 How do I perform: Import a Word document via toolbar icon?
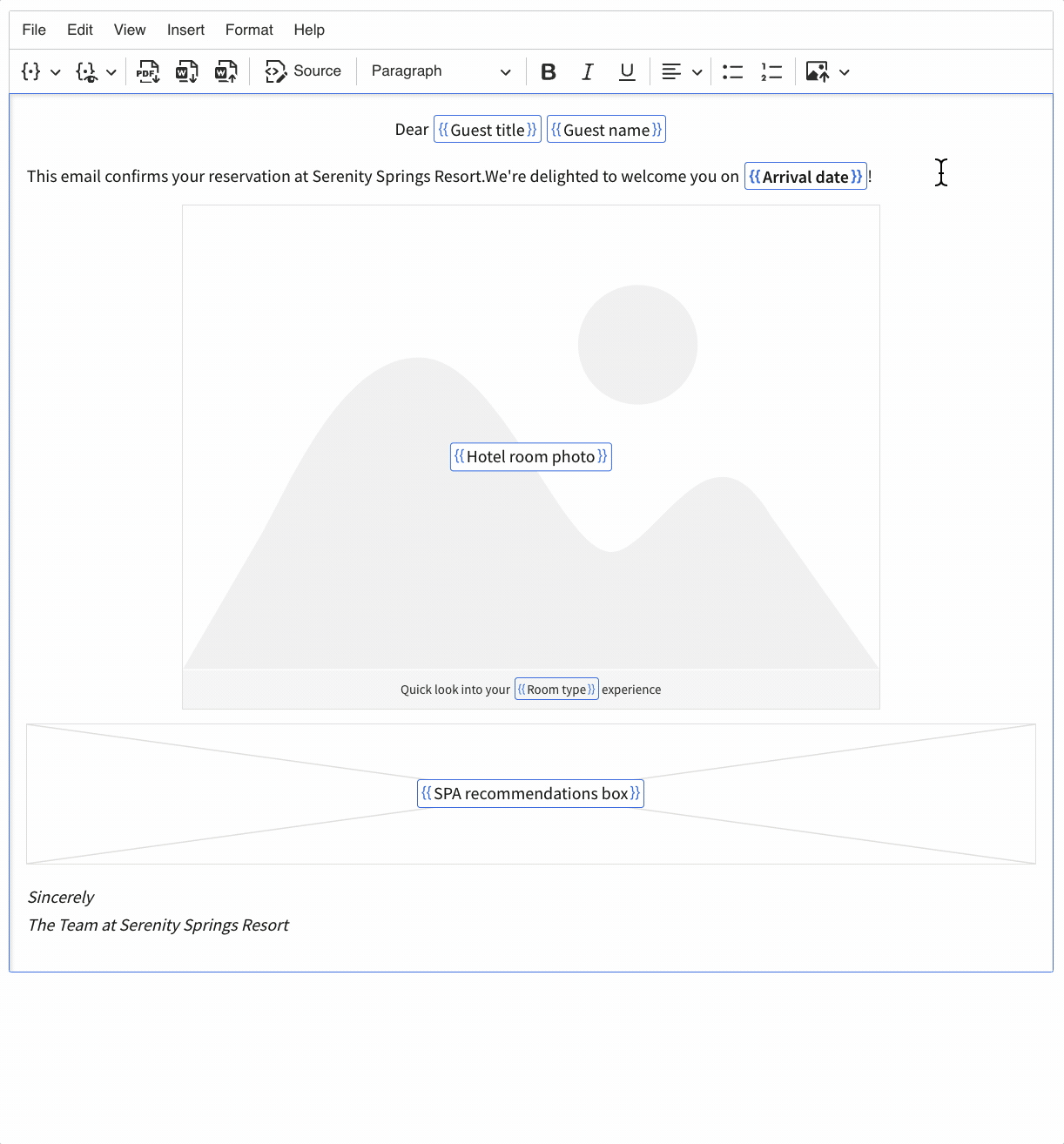click(226, 71)
